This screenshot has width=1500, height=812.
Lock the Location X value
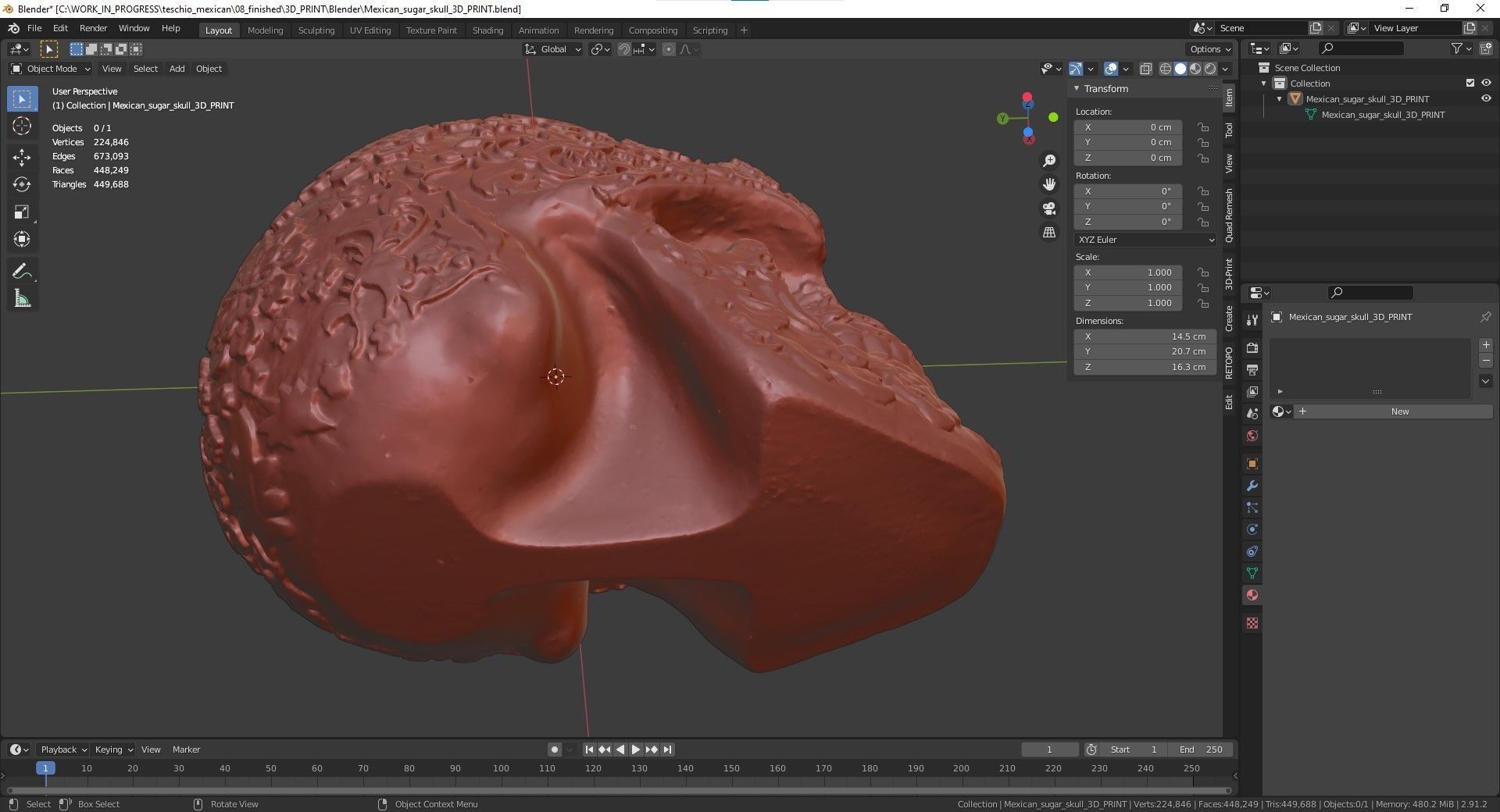(x=1204, y=127)
